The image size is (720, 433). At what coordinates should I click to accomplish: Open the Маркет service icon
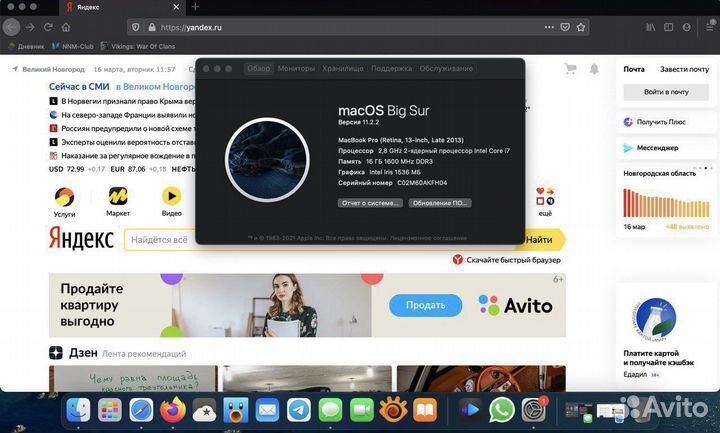[118, 202]
